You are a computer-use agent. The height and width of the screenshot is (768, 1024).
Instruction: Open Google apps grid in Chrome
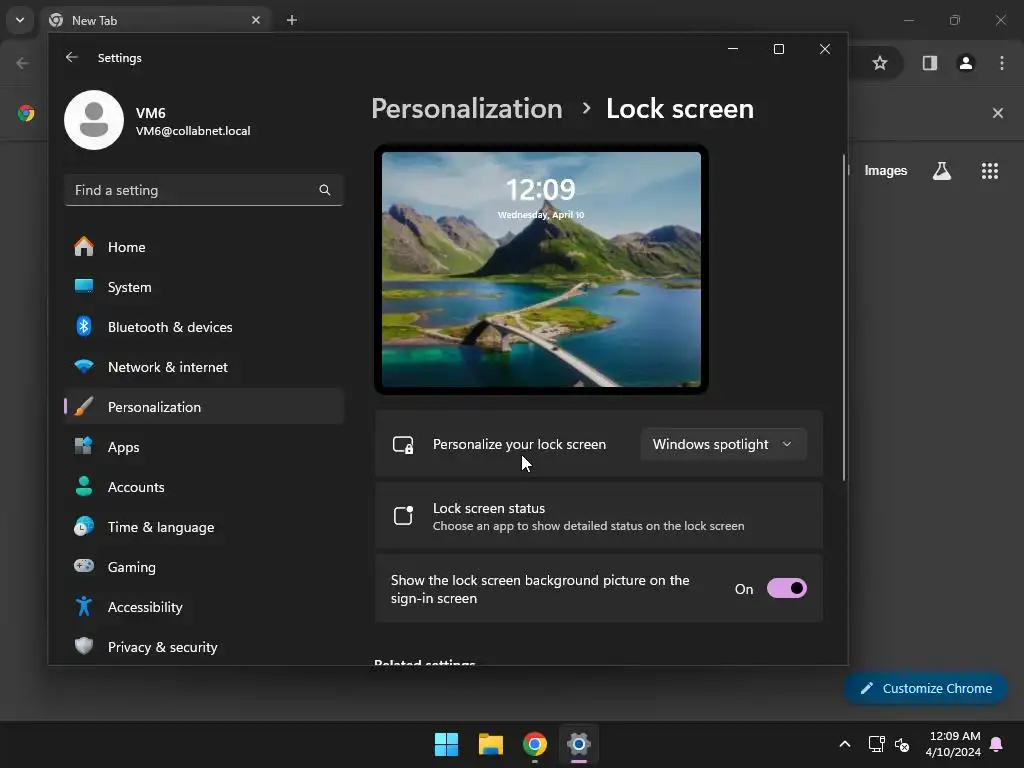point(990,170)
